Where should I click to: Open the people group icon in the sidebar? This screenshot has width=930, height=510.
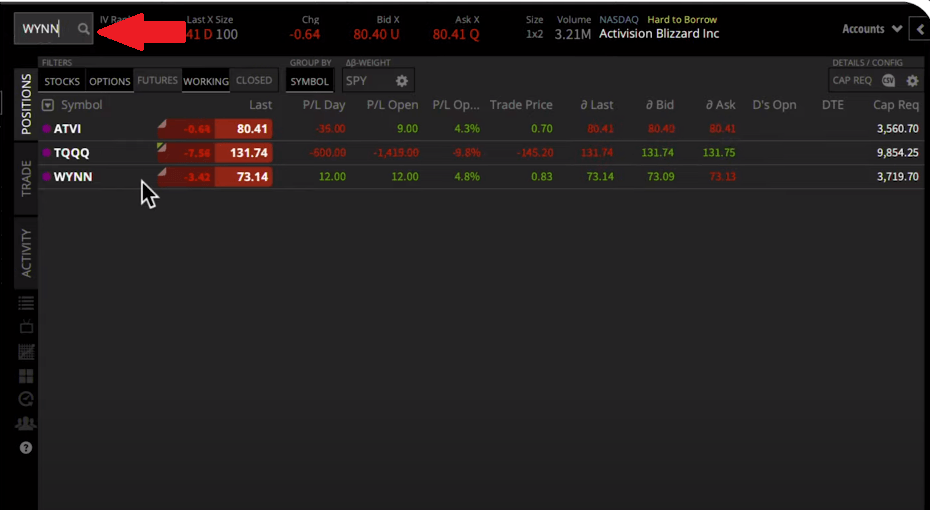point(26,424)
